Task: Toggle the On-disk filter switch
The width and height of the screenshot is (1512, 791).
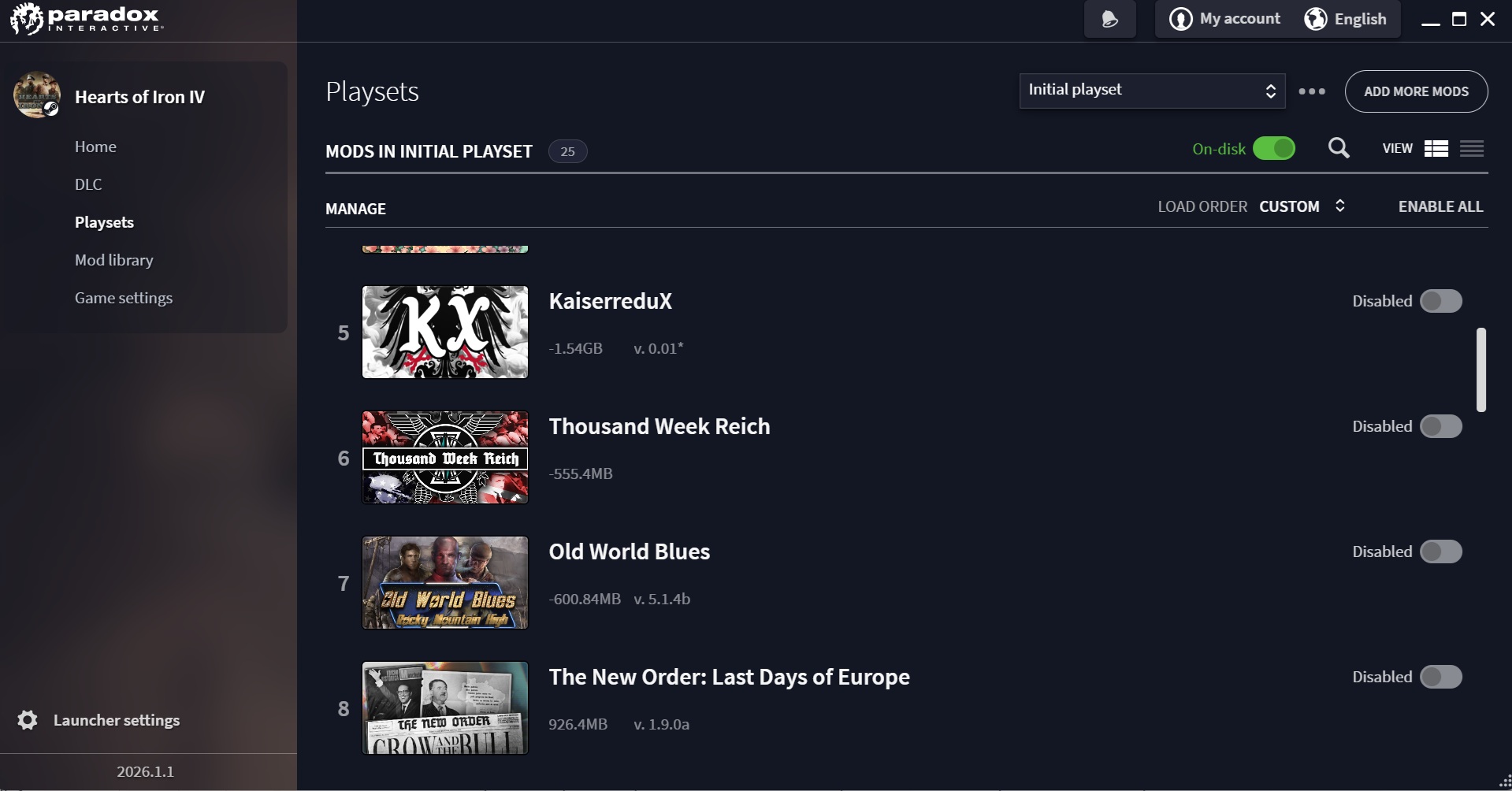Action: 1274,148
